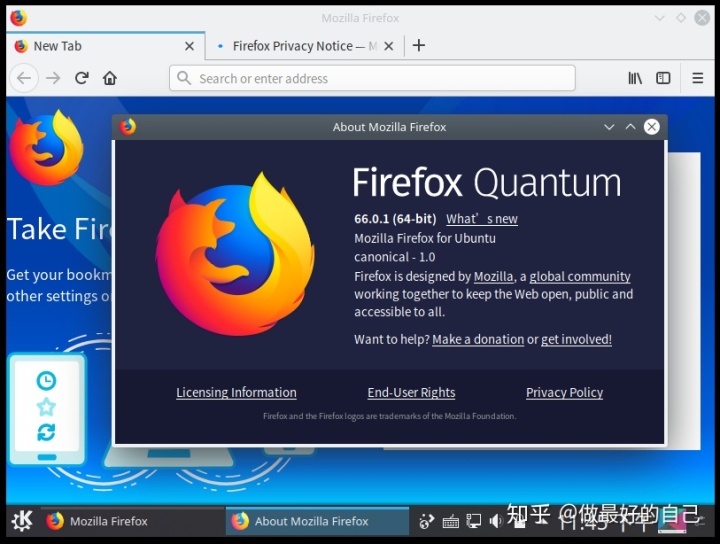The image size is (720, 544).
Task: Open the global community link
Action: pyautogui.click(x=580, y=276)
